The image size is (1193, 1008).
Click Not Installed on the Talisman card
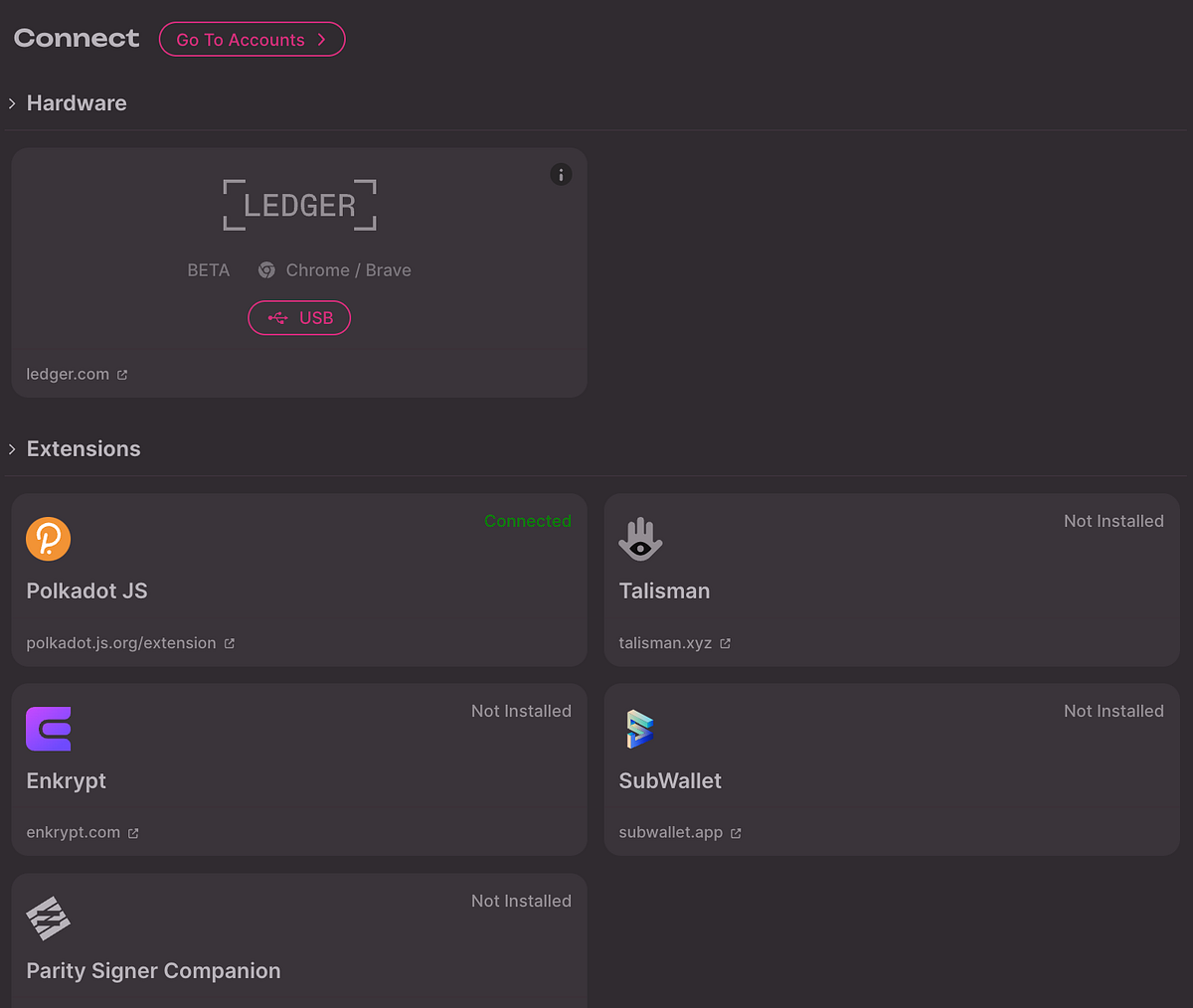point(1113,521)
